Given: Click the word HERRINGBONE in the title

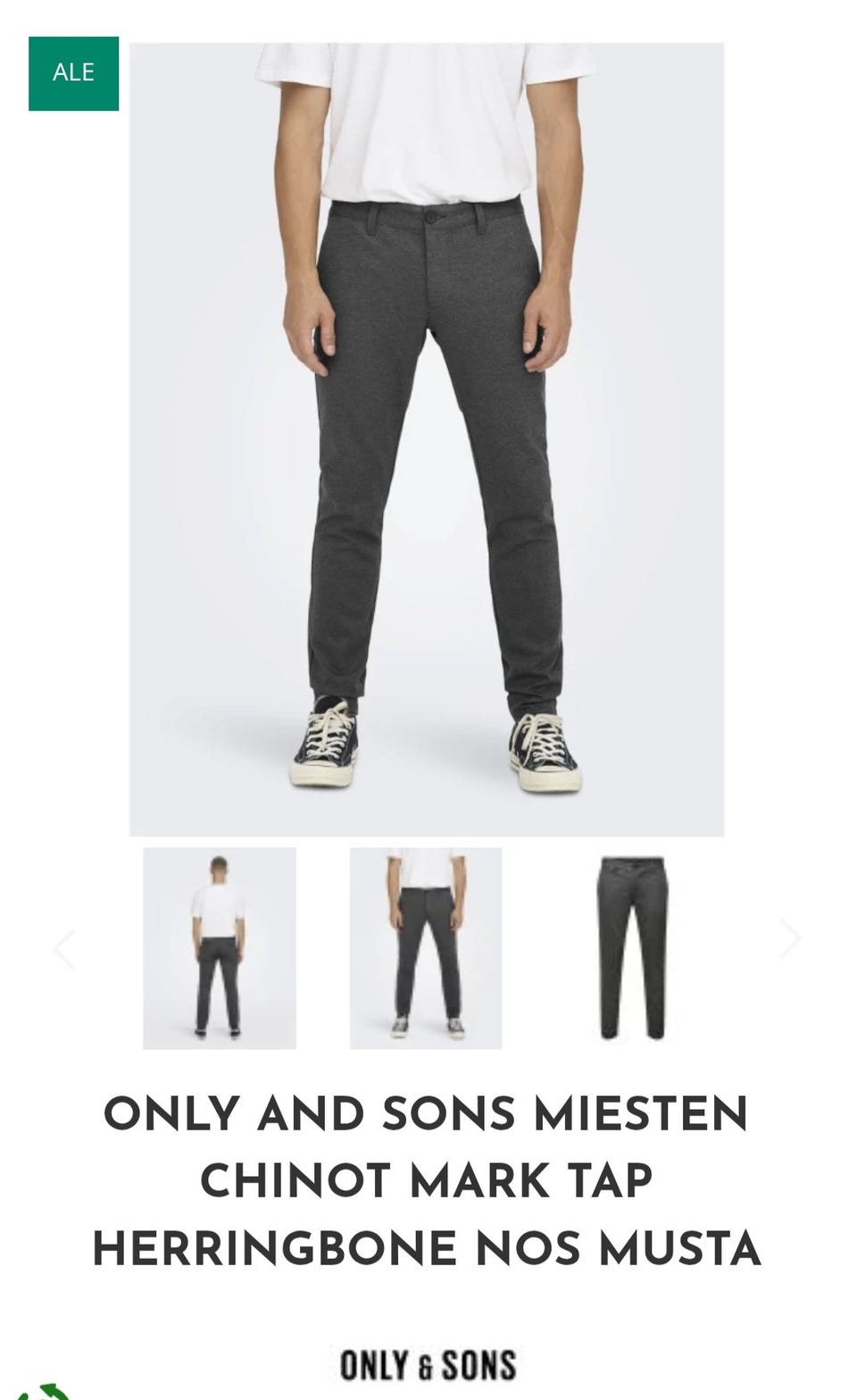Looking at the screenshot, I should click(276, 1247).
